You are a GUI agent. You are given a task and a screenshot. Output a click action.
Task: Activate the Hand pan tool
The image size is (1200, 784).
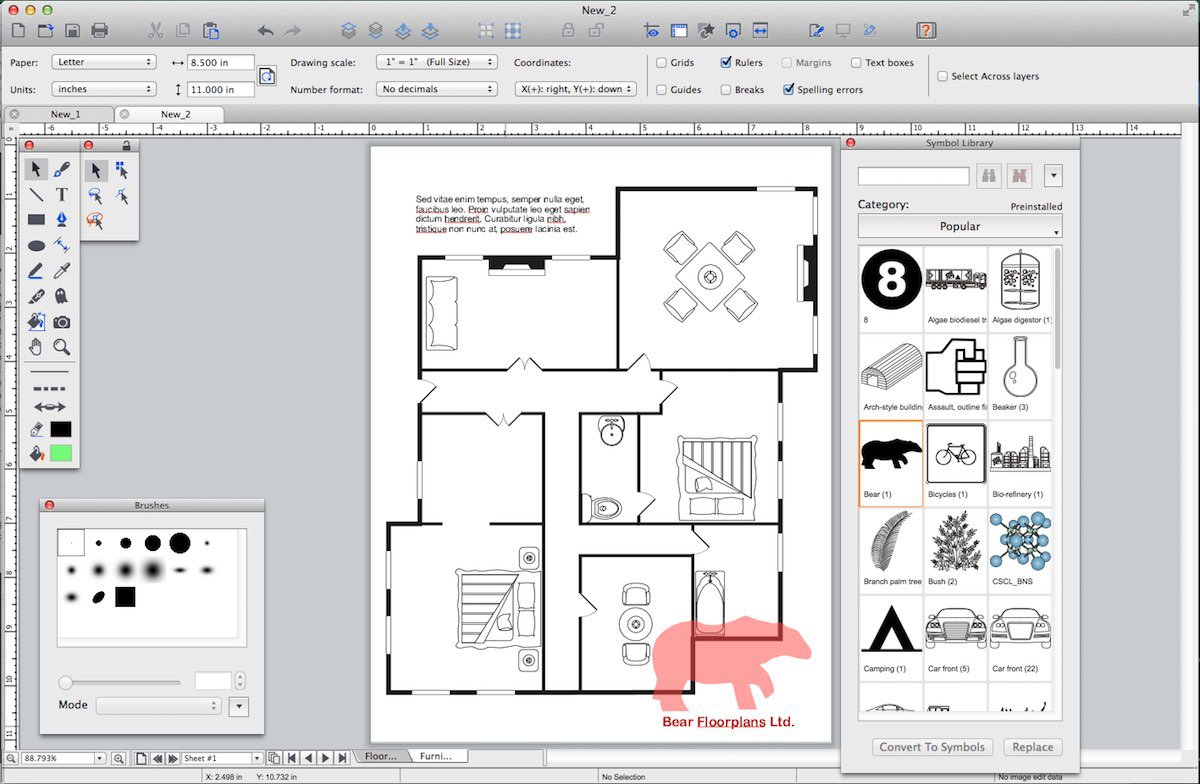[x=36, y=347]
